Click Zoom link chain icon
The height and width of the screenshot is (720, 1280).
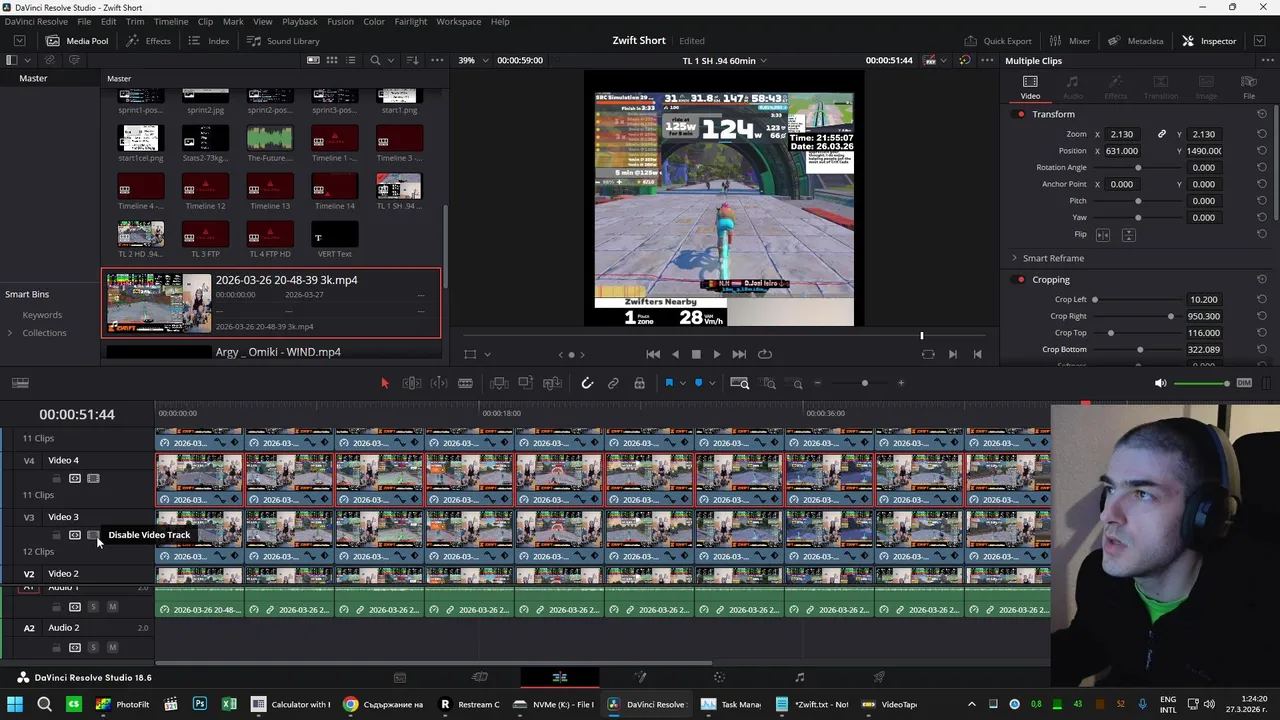[x=1162, y=134]
